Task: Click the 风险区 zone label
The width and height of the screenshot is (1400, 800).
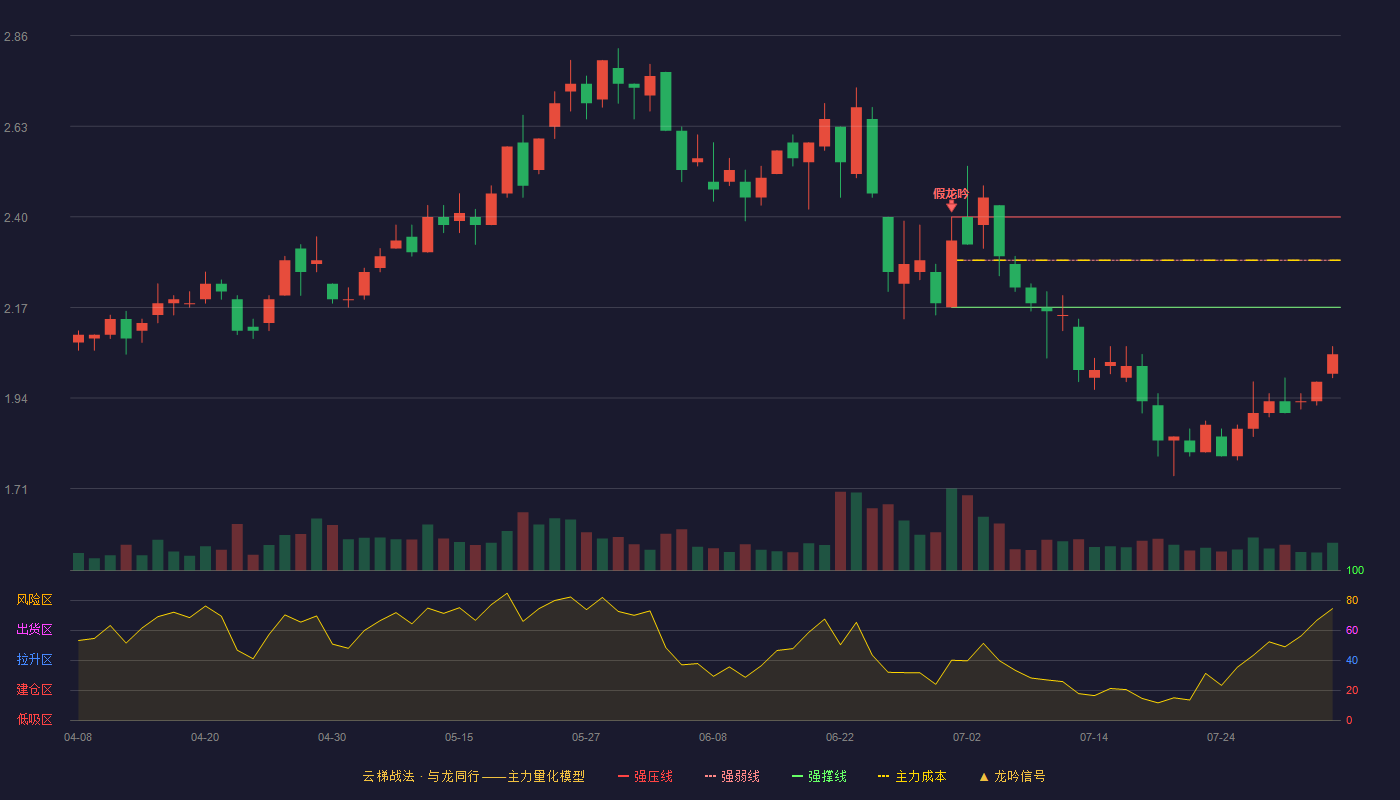Action: click(34, 600)
